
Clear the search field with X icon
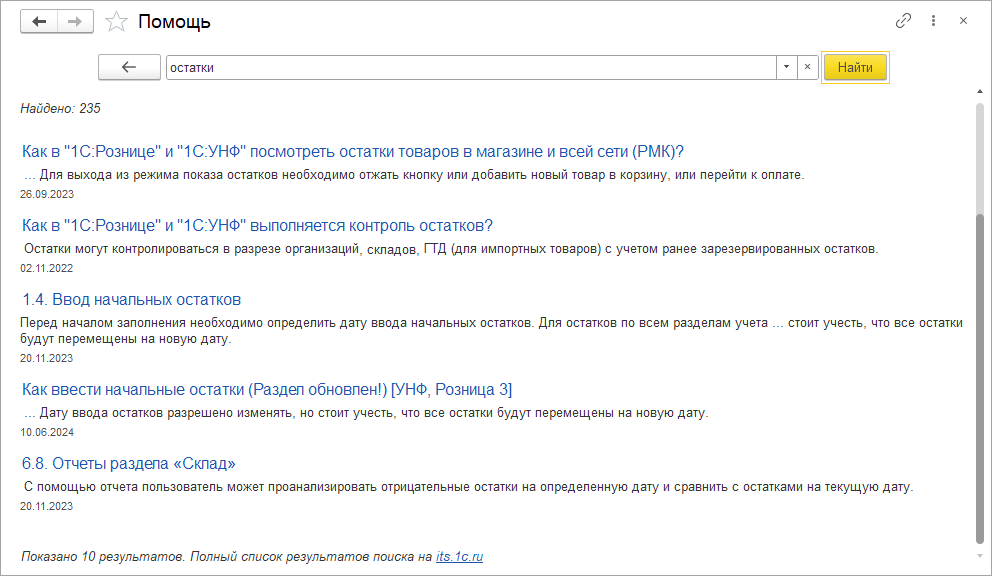808,67
